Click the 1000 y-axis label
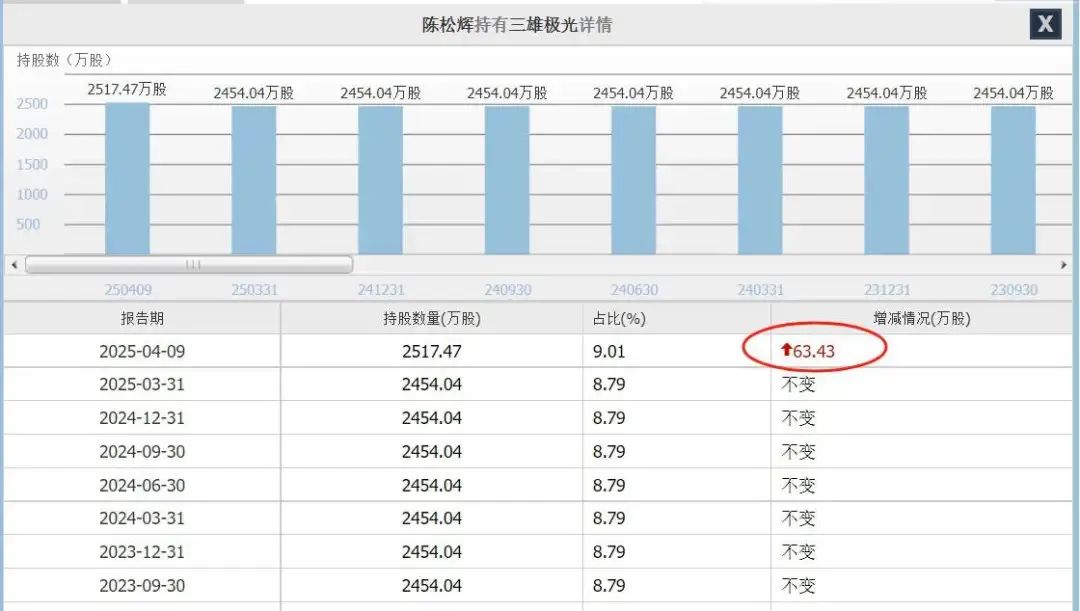Image resolution: width=1080 pixels, height=611 pixels. [32, 194]
